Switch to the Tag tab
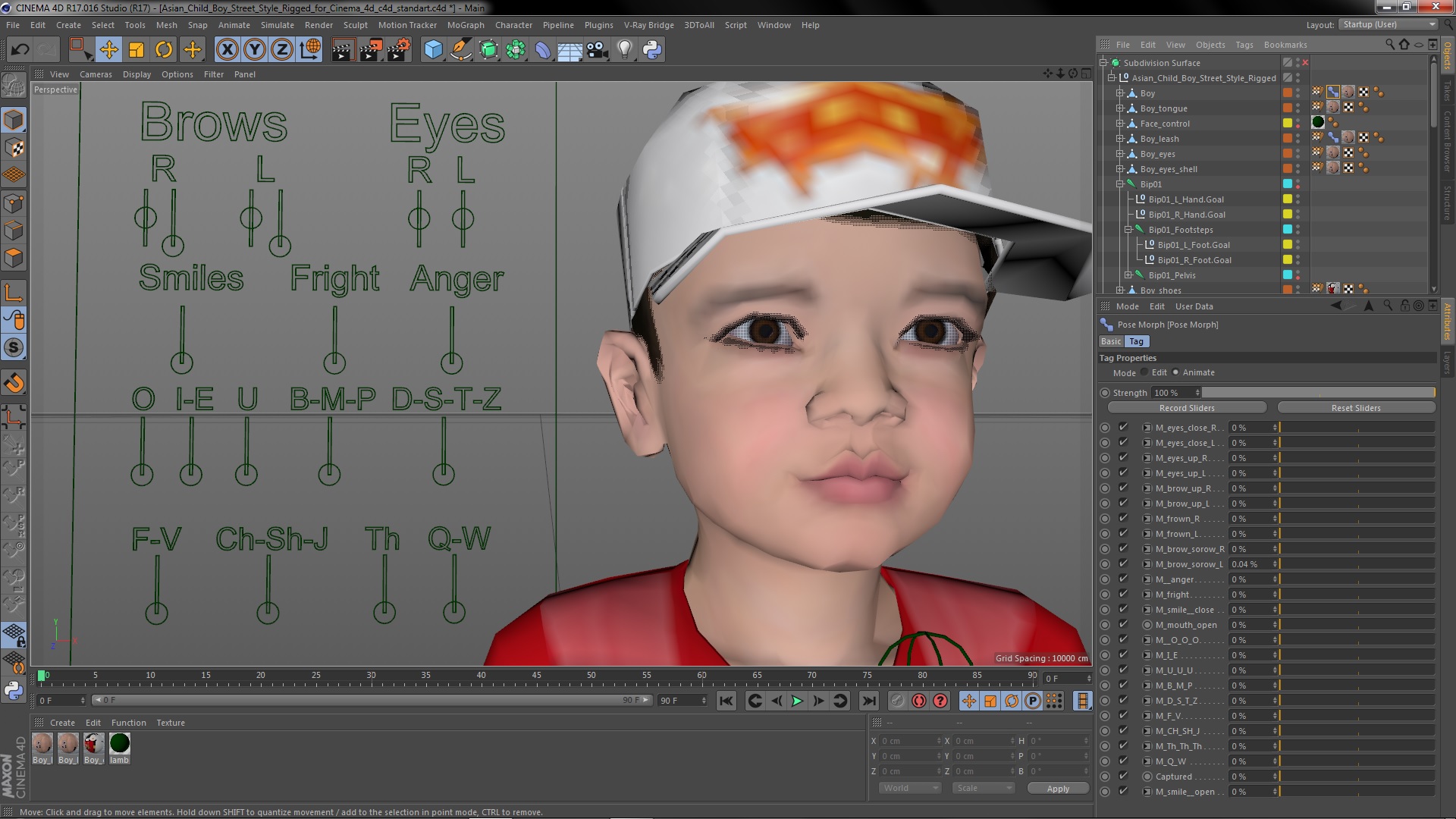 (1136, 341)
